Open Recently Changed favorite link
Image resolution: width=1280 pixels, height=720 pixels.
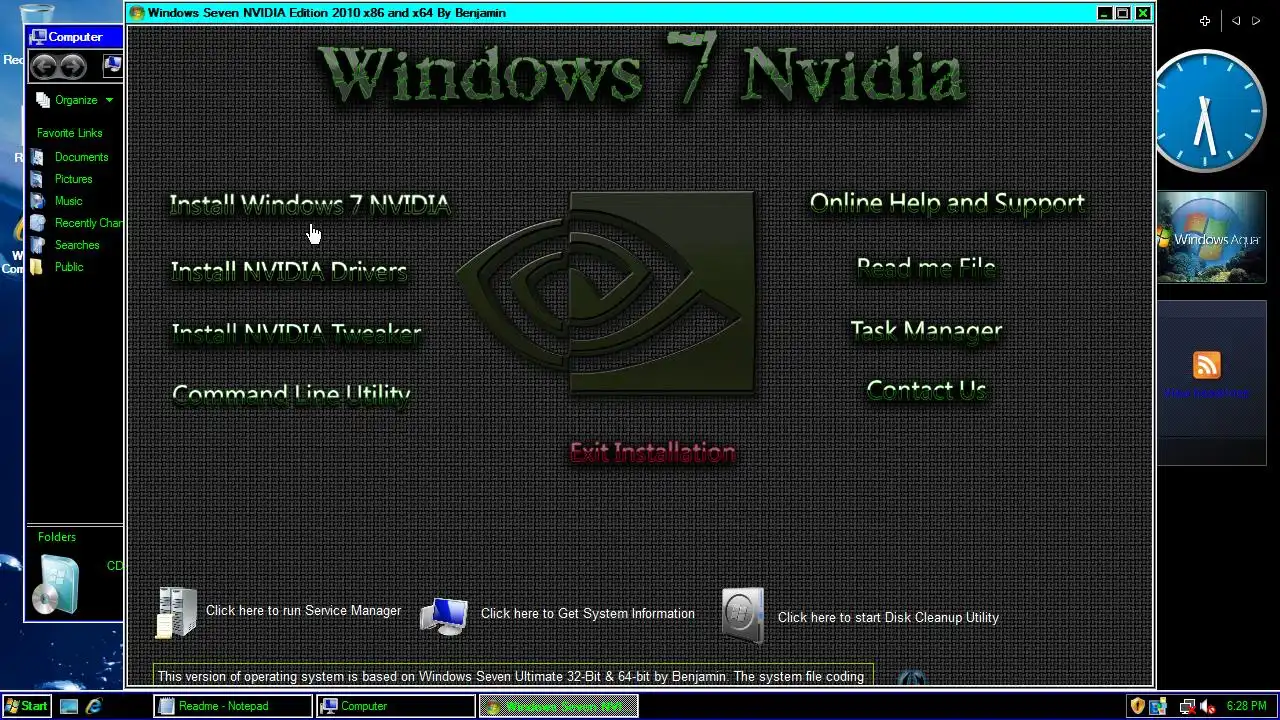[88, 223]
